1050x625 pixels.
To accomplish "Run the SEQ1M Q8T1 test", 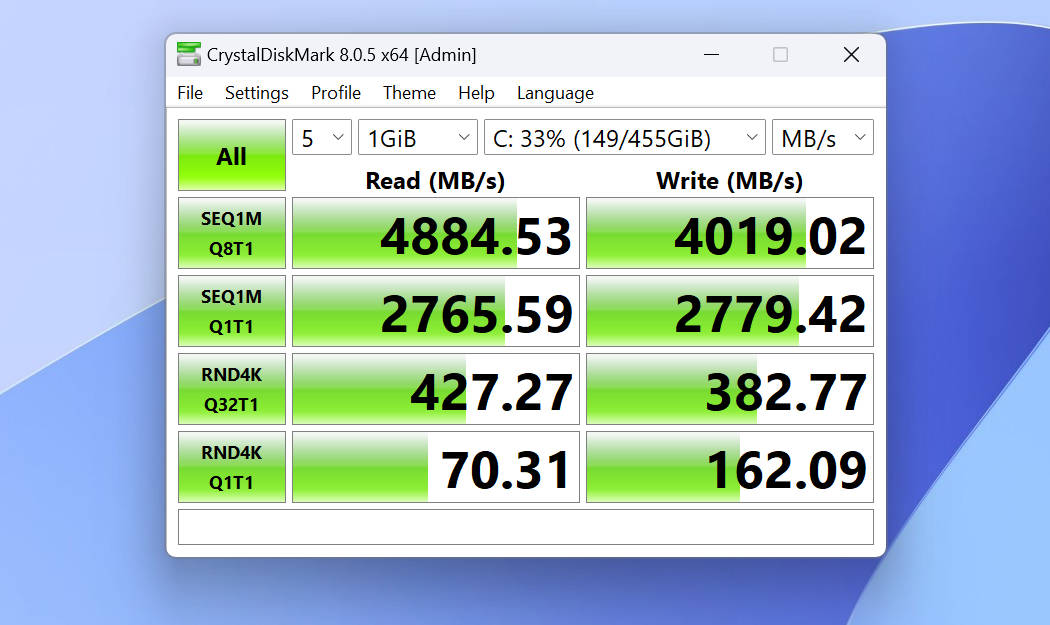I will click(x=232, y=233).
